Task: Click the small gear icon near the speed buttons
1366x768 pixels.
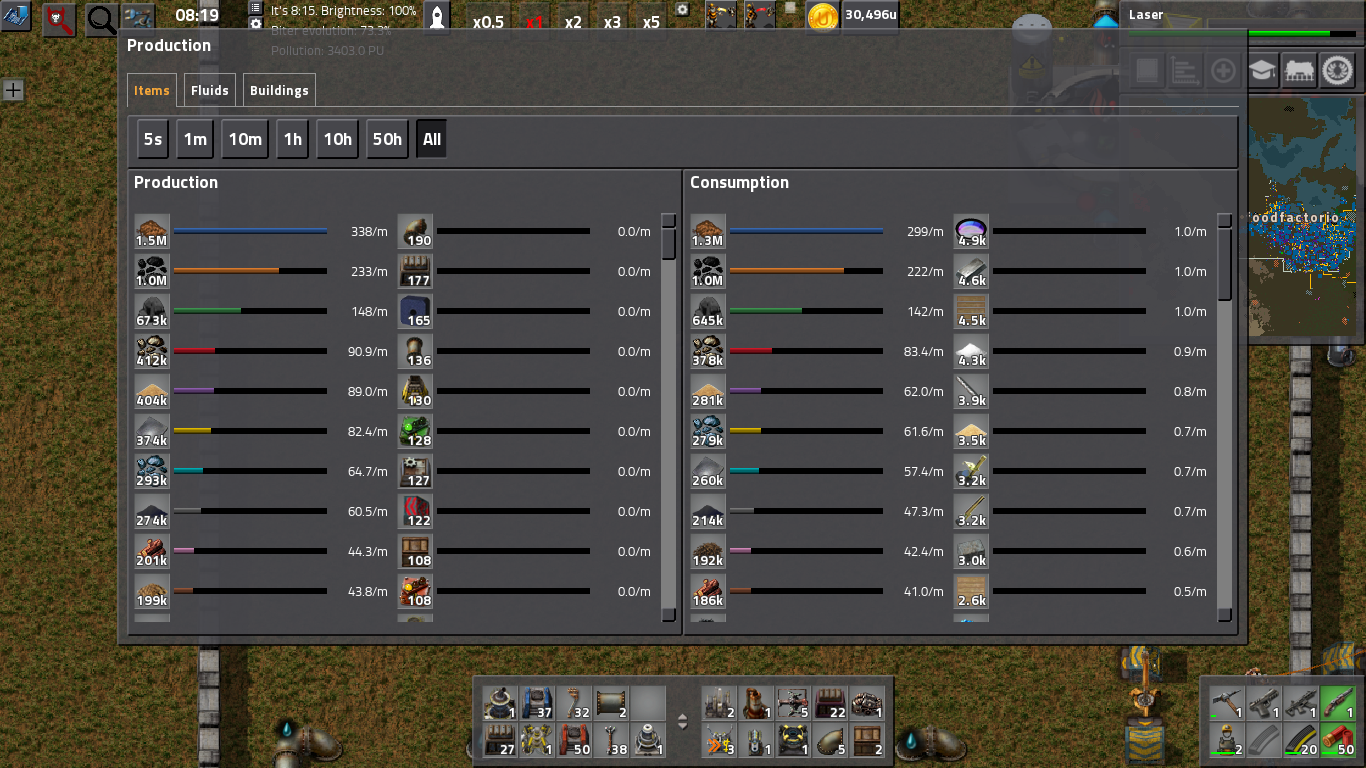Action: tap(683, 9)
